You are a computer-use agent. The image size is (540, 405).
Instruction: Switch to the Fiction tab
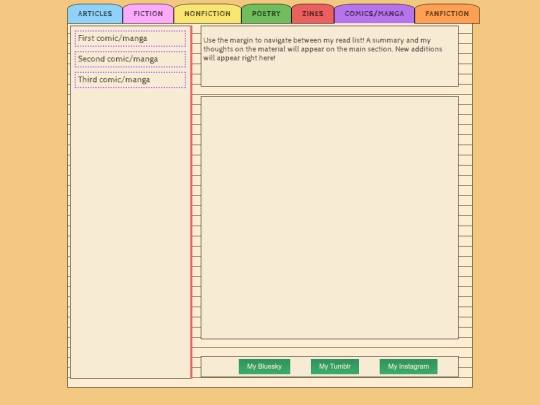148,14
